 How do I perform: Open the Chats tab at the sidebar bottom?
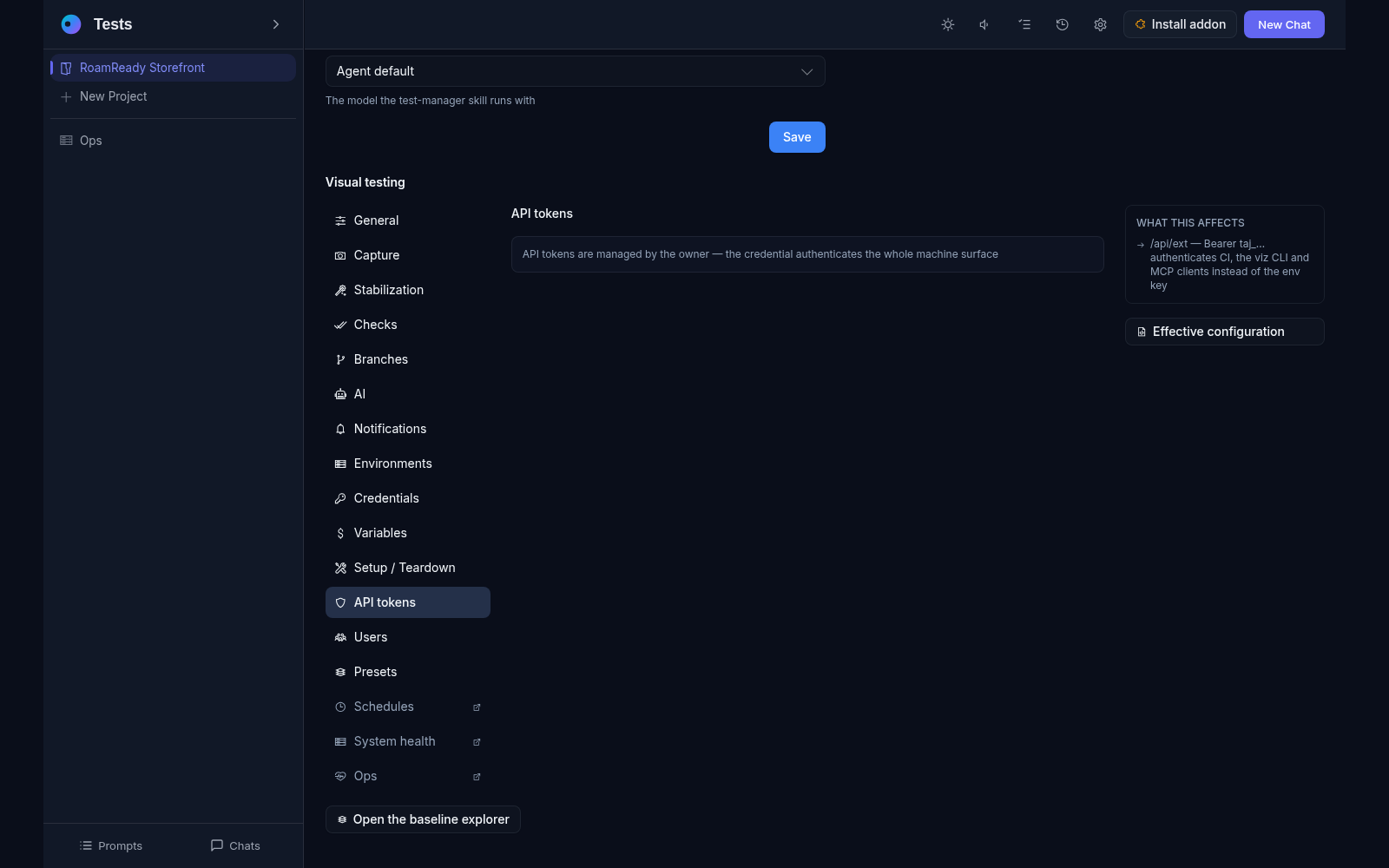[235, 845]
